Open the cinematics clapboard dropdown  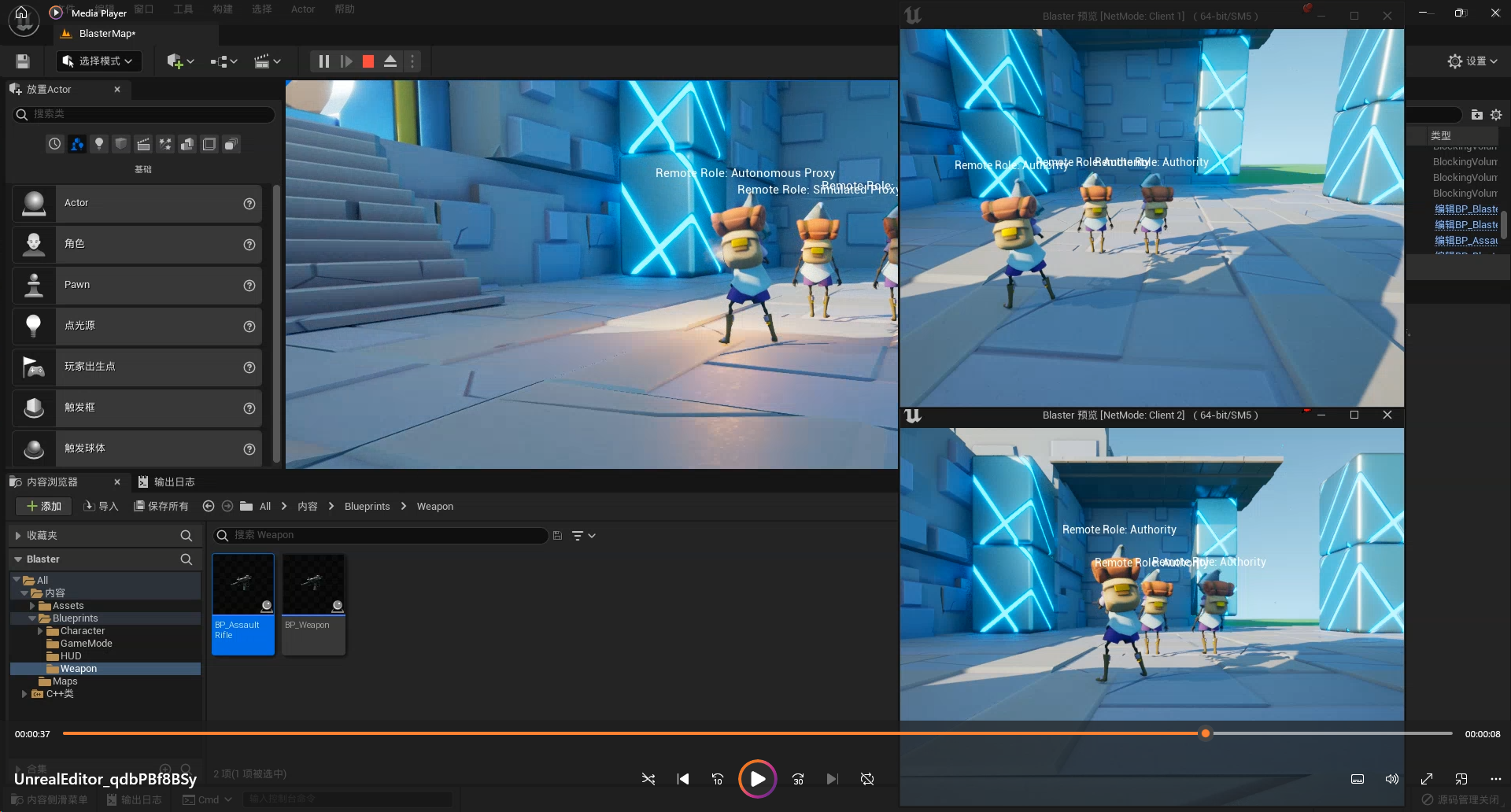pyautogui.click(x=268, y=61)
